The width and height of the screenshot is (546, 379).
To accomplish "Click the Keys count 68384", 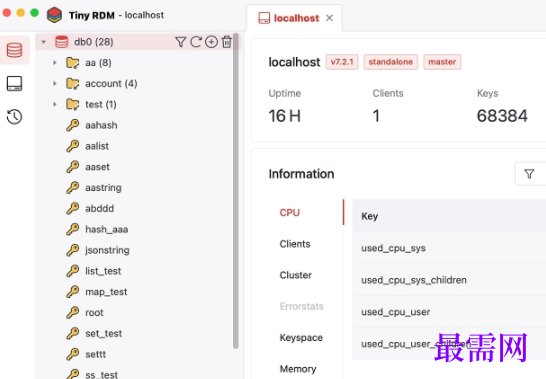I will (502, 116).
